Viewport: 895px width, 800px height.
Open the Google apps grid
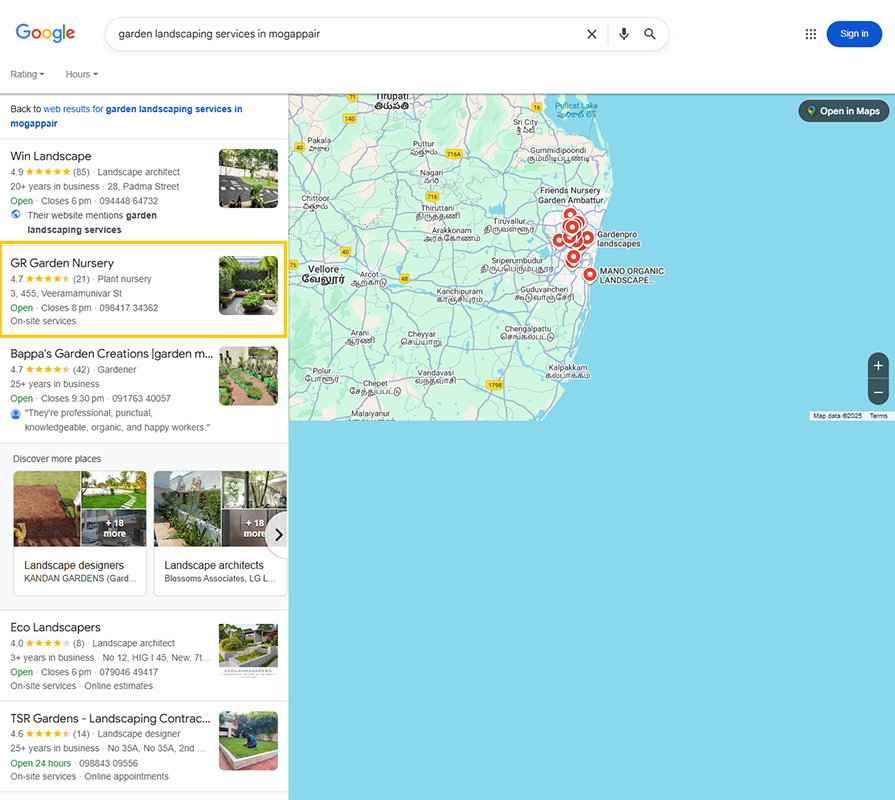[811, 34]
